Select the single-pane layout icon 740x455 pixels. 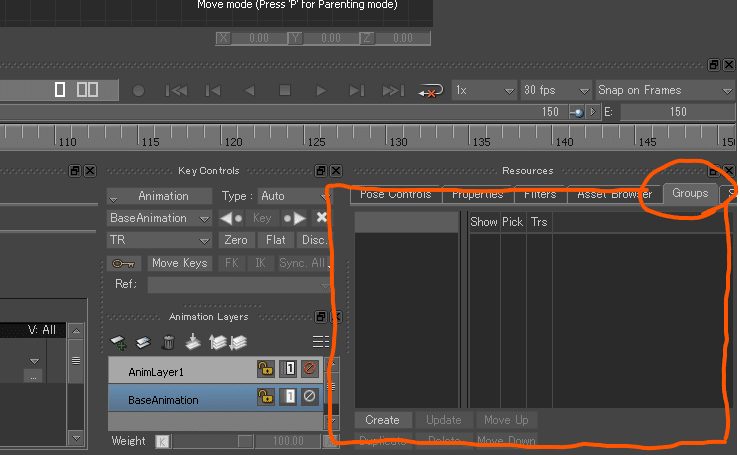(x=60, y=89)
